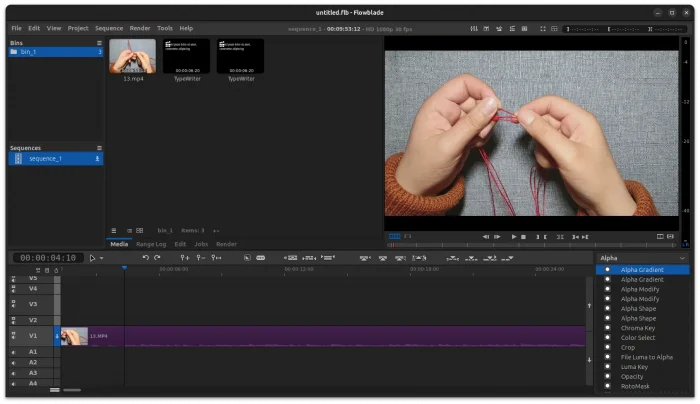
Task: Start playback in the monitor
Action: 513,237
